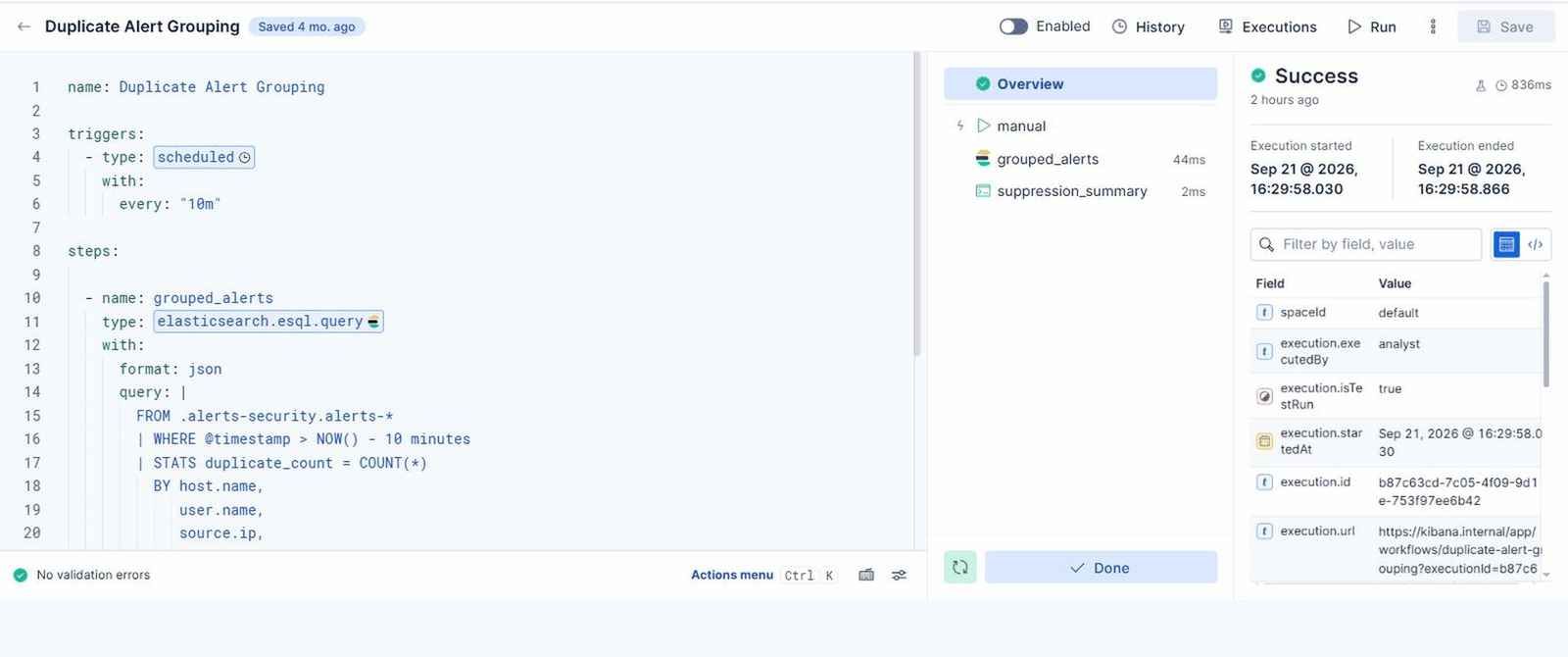Click the execution.id UUID value

tap(1458, 491)
